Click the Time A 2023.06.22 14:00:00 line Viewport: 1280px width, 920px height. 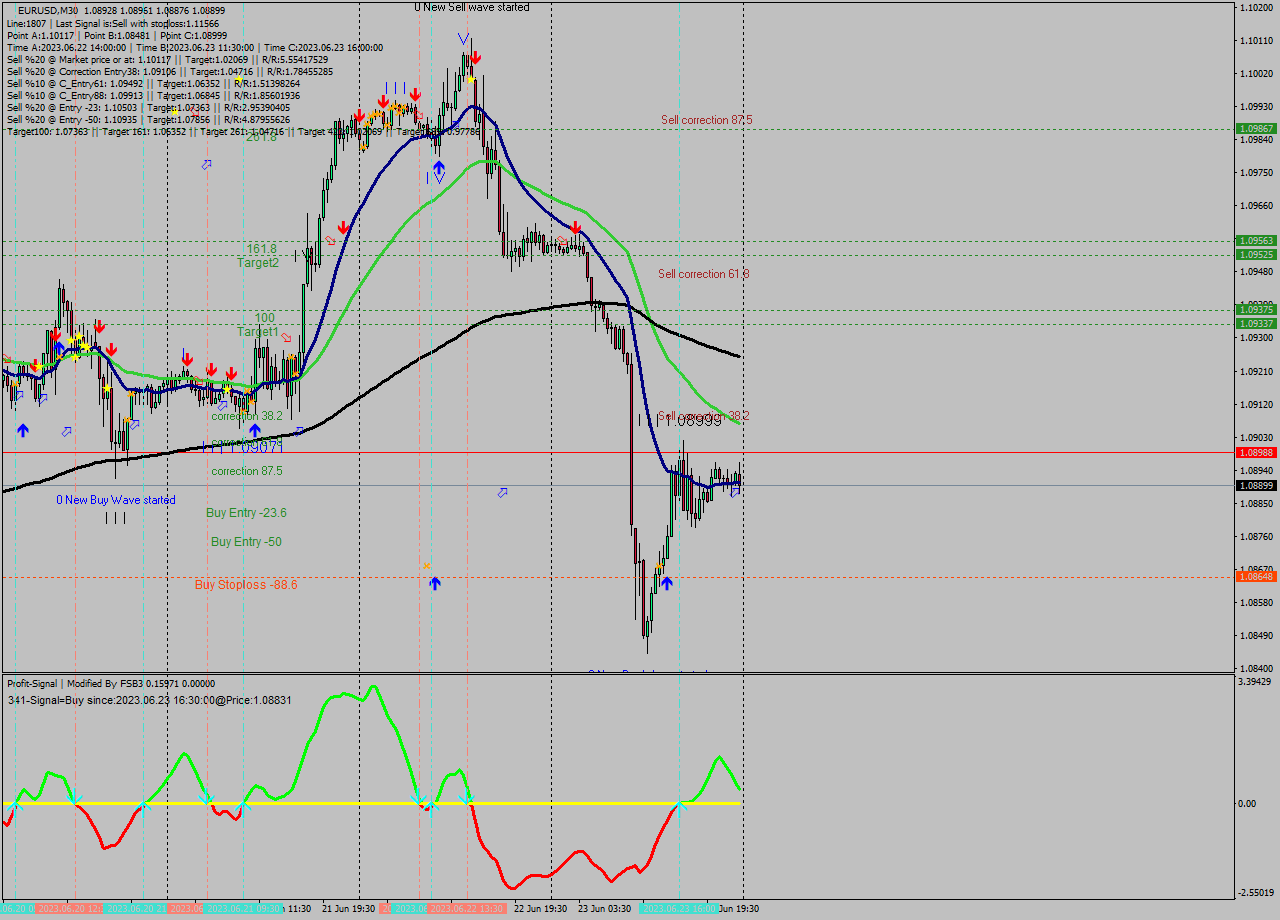pyautogui.click(x=195, y=47)
